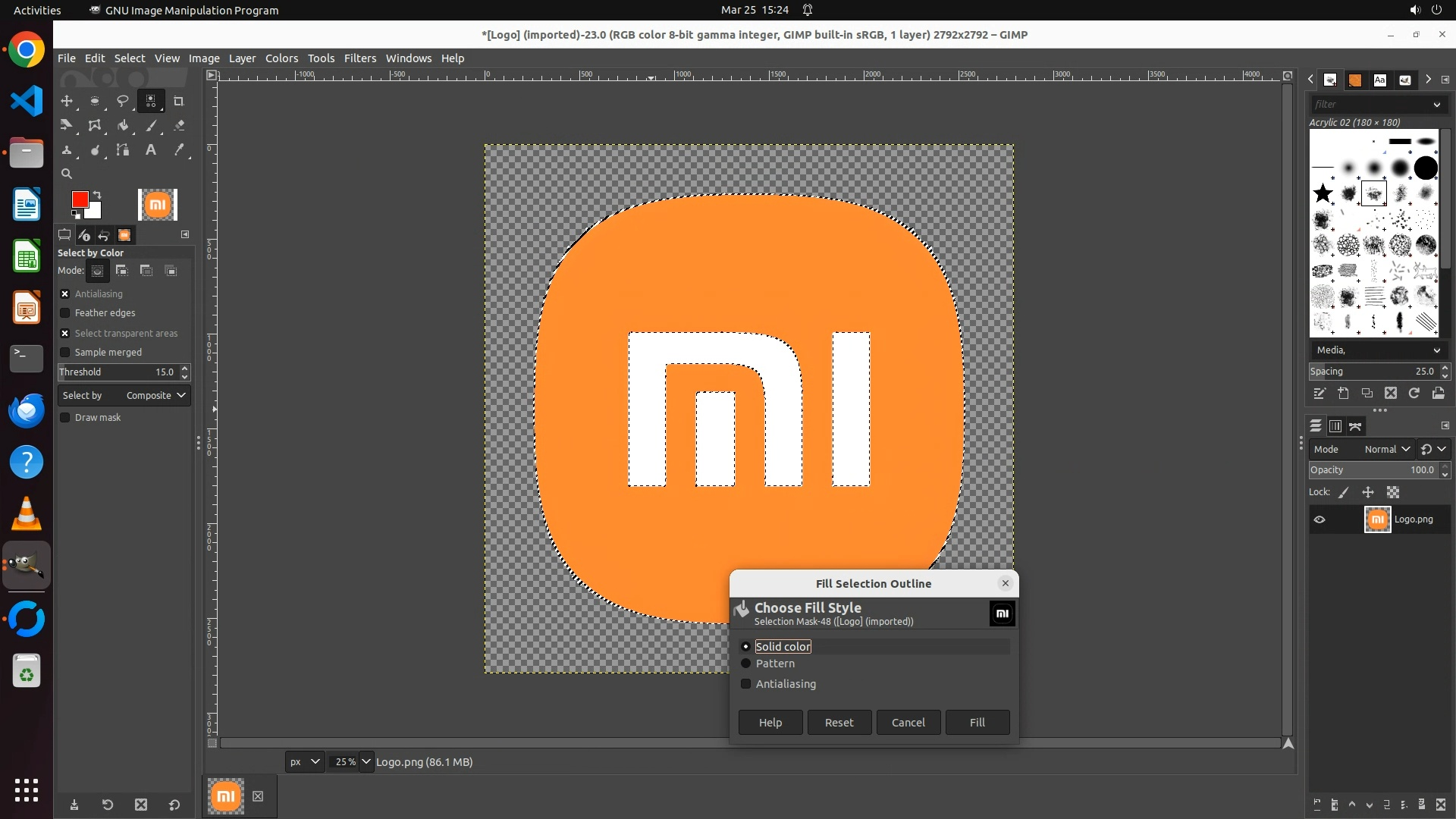Click the red foreground color swatch
This screenshot has width=1456, height=819.
tap(79, 199)
